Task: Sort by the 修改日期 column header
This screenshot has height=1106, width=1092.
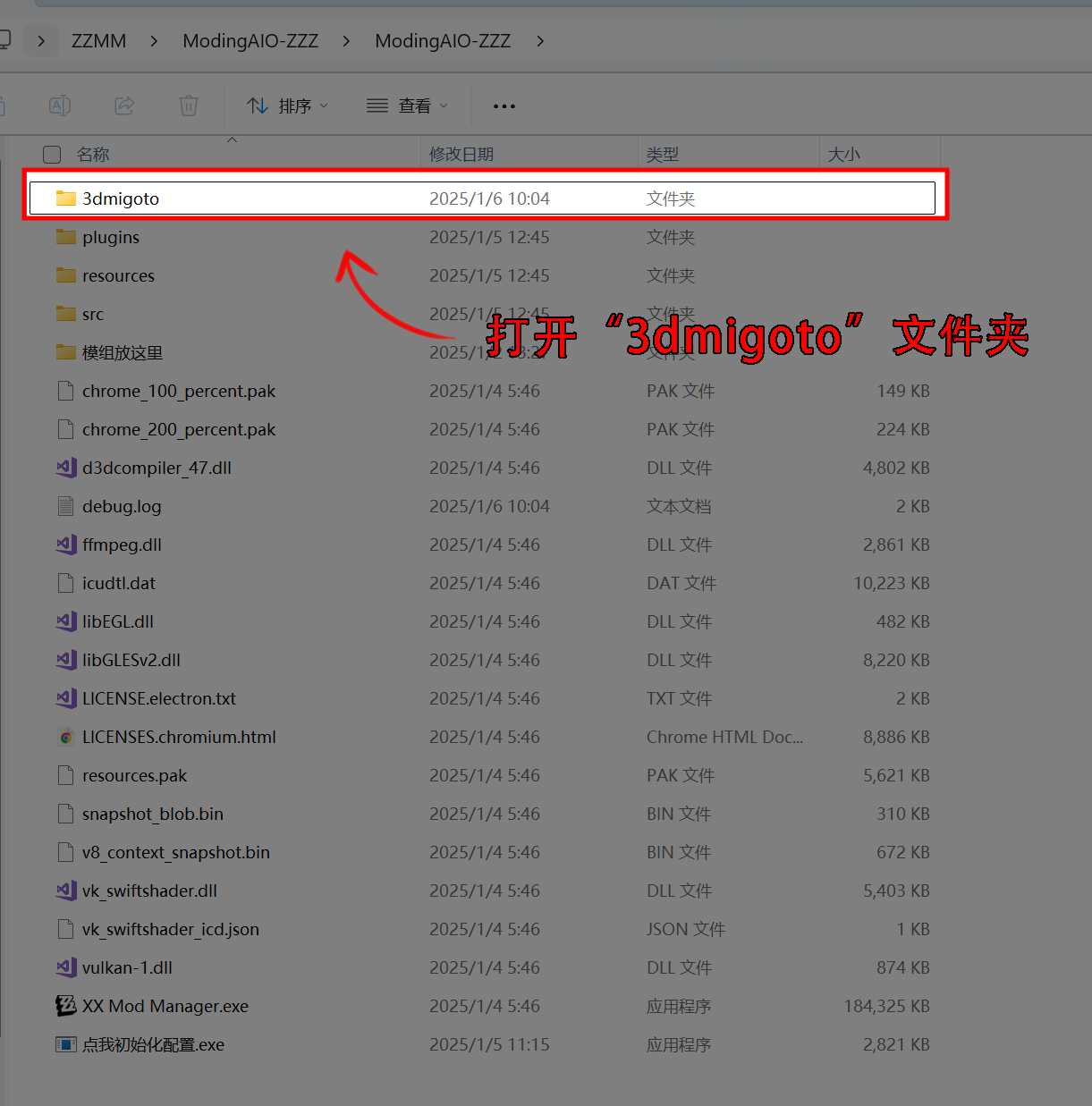Action: pos(461,154)
